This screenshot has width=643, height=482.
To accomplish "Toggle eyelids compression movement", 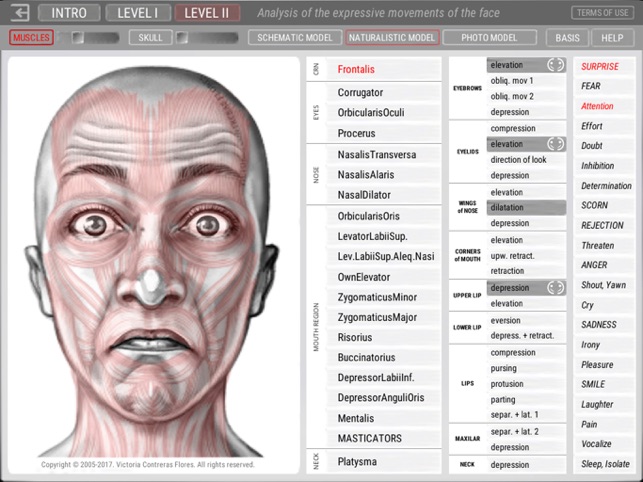I will pos(527,128).
